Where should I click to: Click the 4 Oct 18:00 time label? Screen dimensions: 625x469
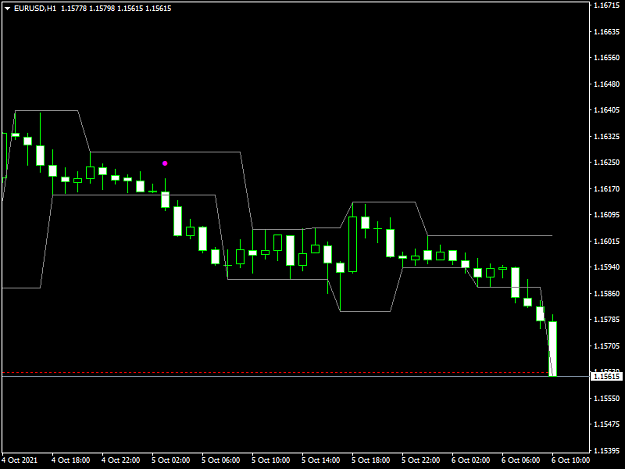[71, 460]
